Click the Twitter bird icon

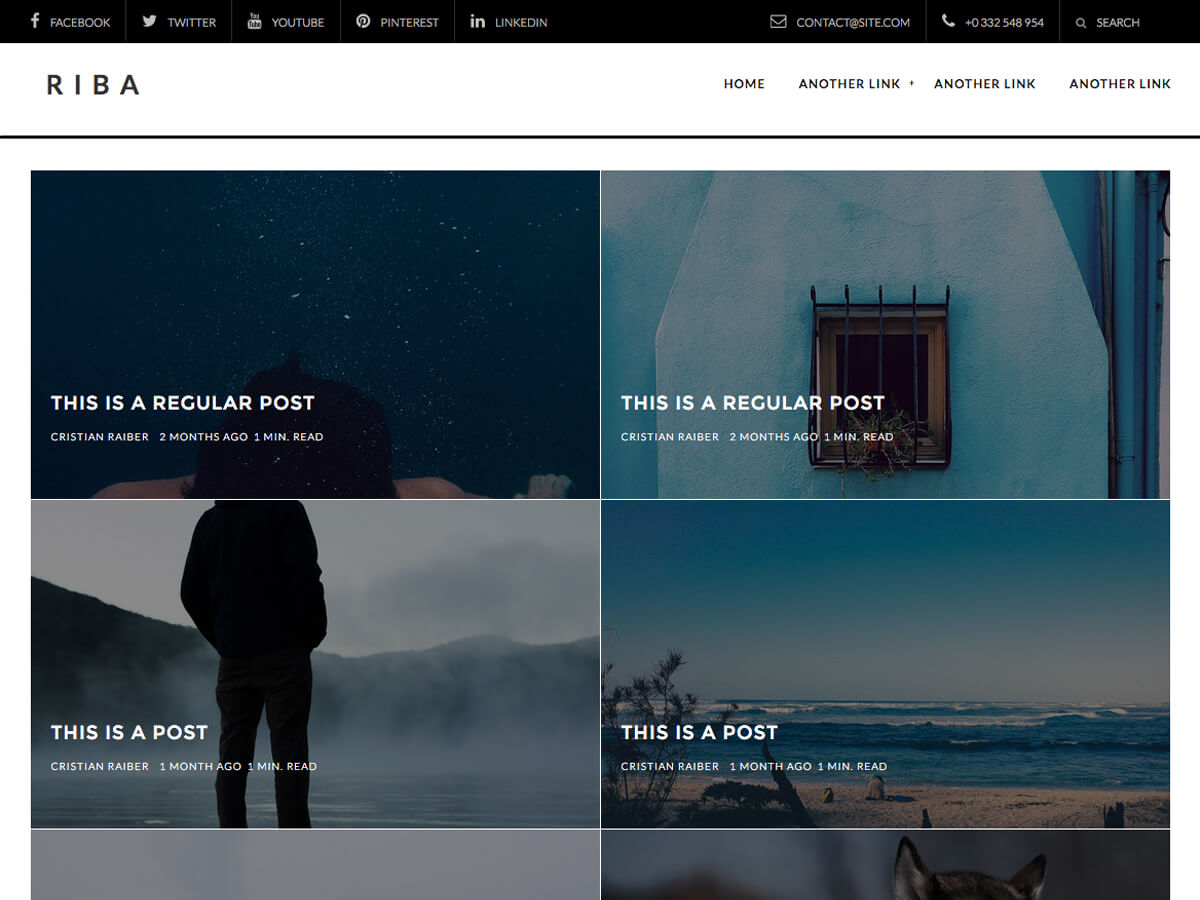click(149, 21)
